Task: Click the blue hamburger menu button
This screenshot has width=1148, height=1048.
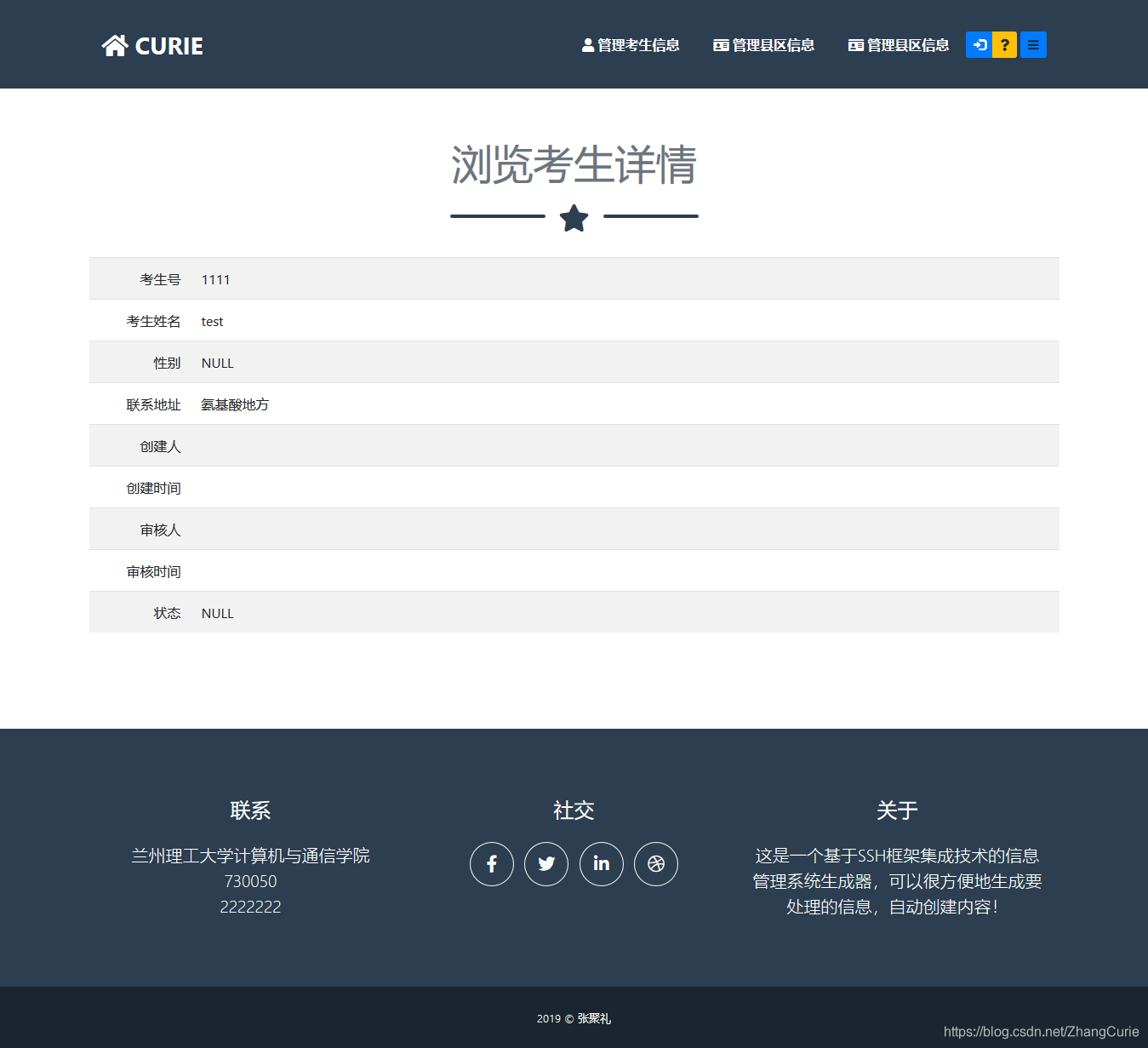Action: pos(1033,45)
